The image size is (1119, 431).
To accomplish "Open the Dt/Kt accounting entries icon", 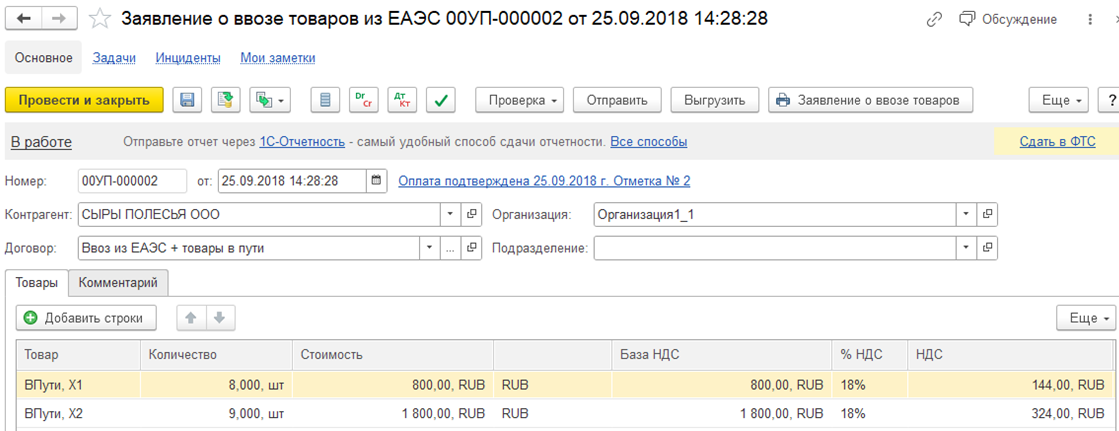I will (x=402, y=100).
